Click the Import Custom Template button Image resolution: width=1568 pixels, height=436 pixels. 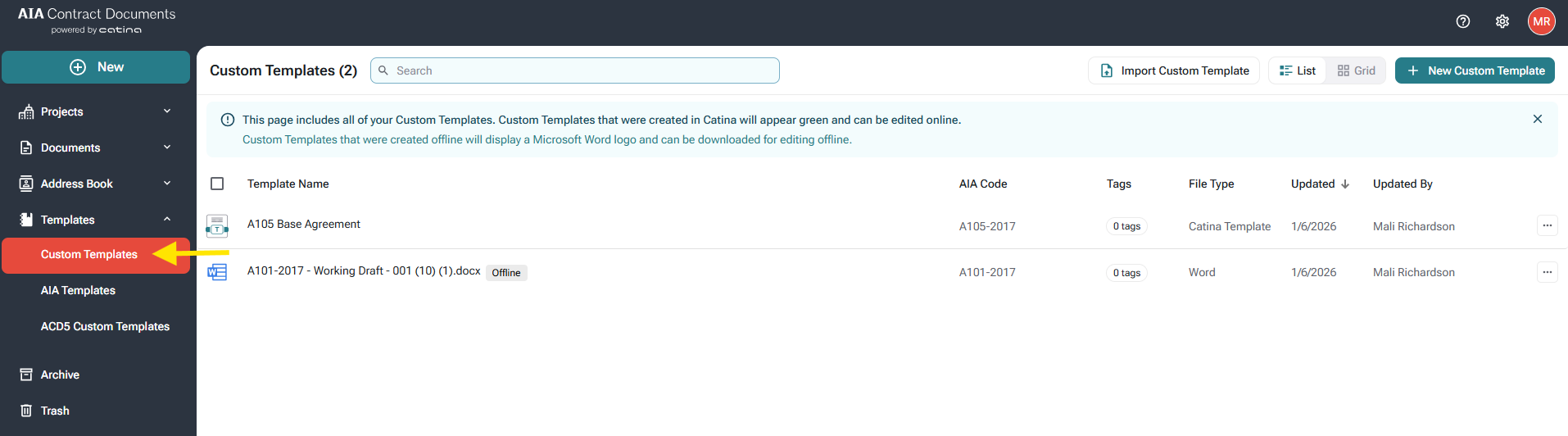[1174, 70]
